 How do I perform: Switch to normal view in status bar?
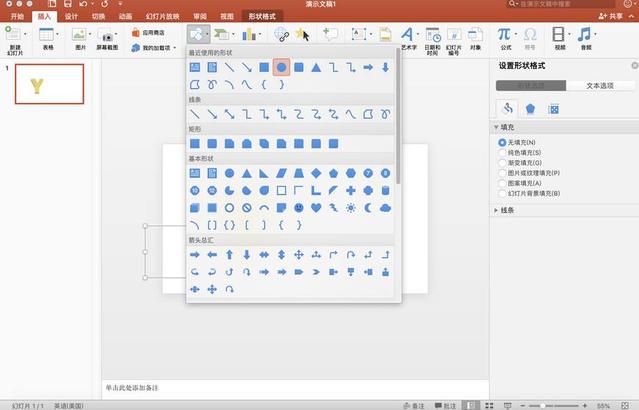coord(471,406)
